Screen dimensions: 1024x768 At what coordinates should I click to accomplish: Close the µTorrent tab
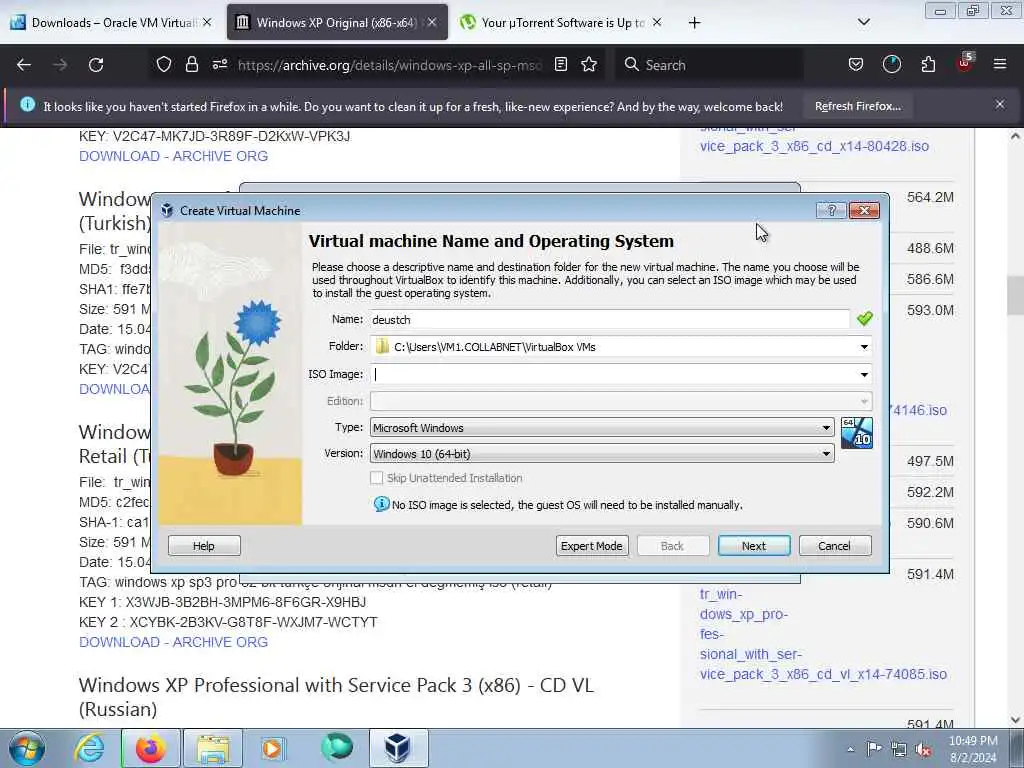point(657,22)
